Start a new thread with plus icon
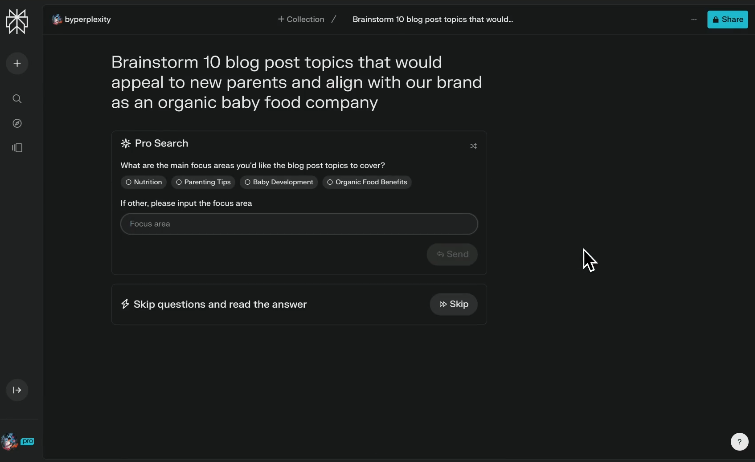755x462 pixels. click(17, 63)
